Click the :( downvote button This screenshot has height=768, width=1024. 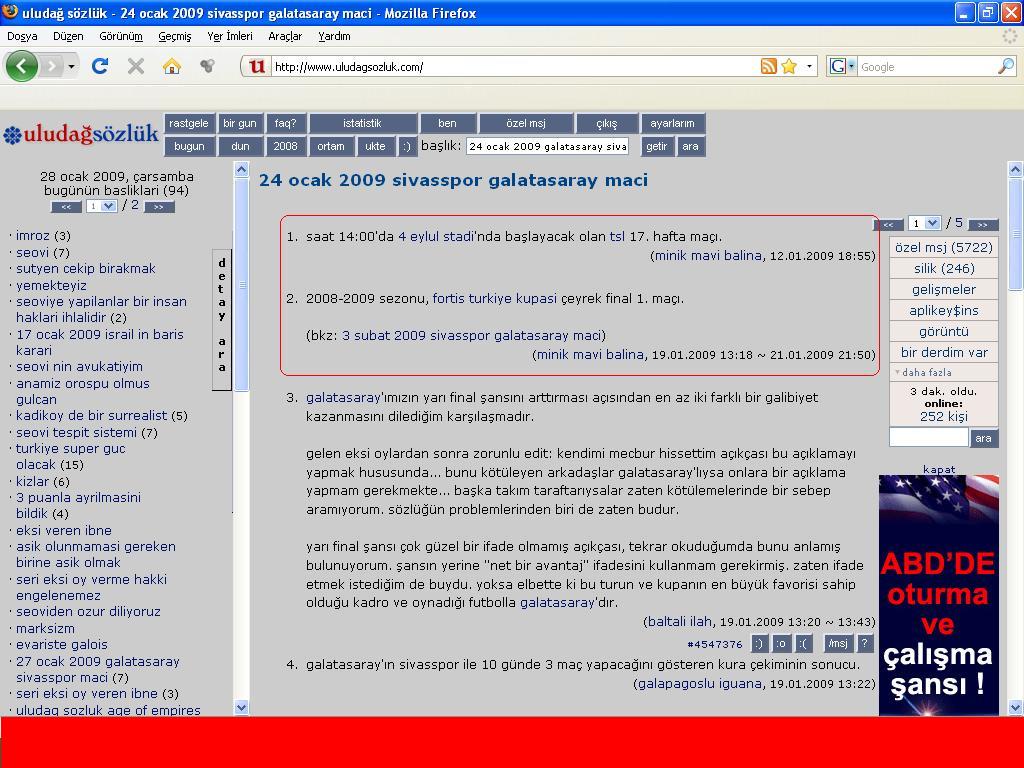(x=803, y=643)
